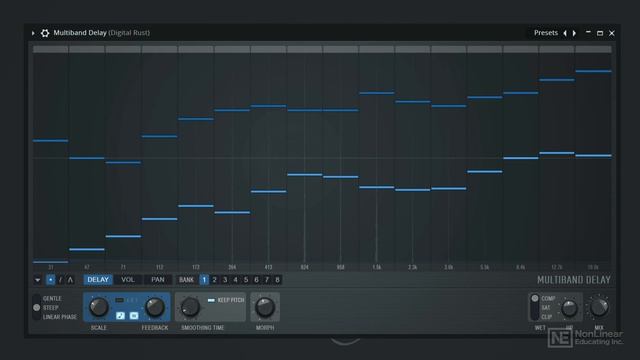Click the SCALE knob
Screen dimensions: 640x360
pyautogui.click(x=98, y=307)
